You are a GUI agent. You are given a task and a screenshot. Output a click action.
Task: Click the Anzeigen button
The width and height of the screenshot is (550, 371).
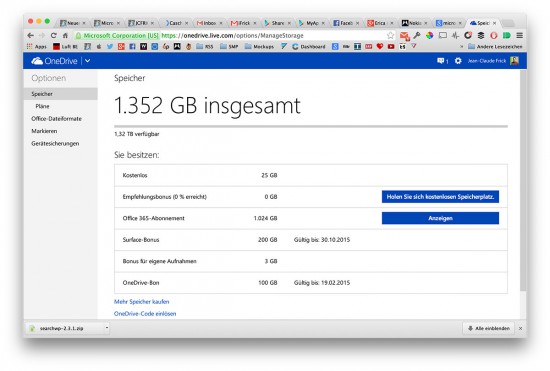pyautogui.click(x=440, y=218)
